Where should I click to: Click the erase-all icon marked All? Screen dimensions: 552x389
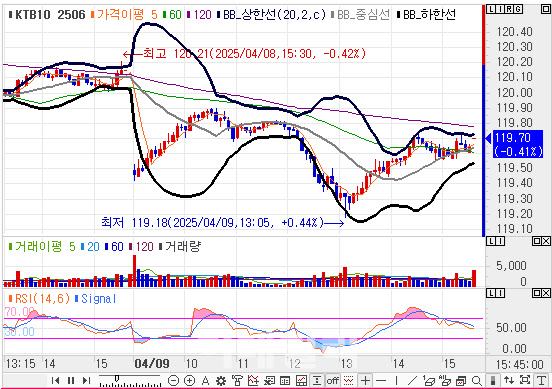(445, 381)
